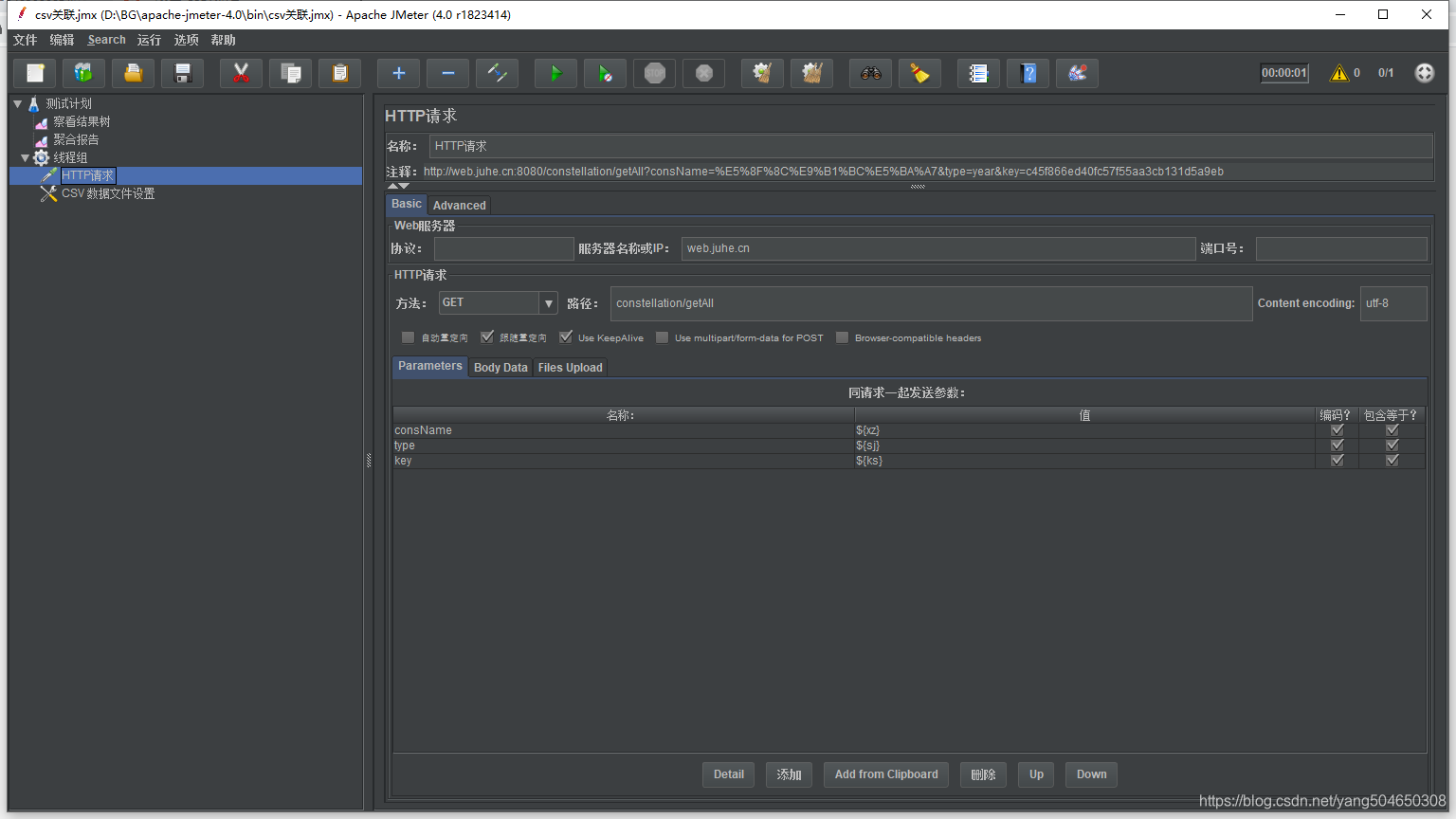This screenshot has height=819, width=1456.
Task: Collapse all tree nodes with minus icon
Action: (x=448, y=73)
